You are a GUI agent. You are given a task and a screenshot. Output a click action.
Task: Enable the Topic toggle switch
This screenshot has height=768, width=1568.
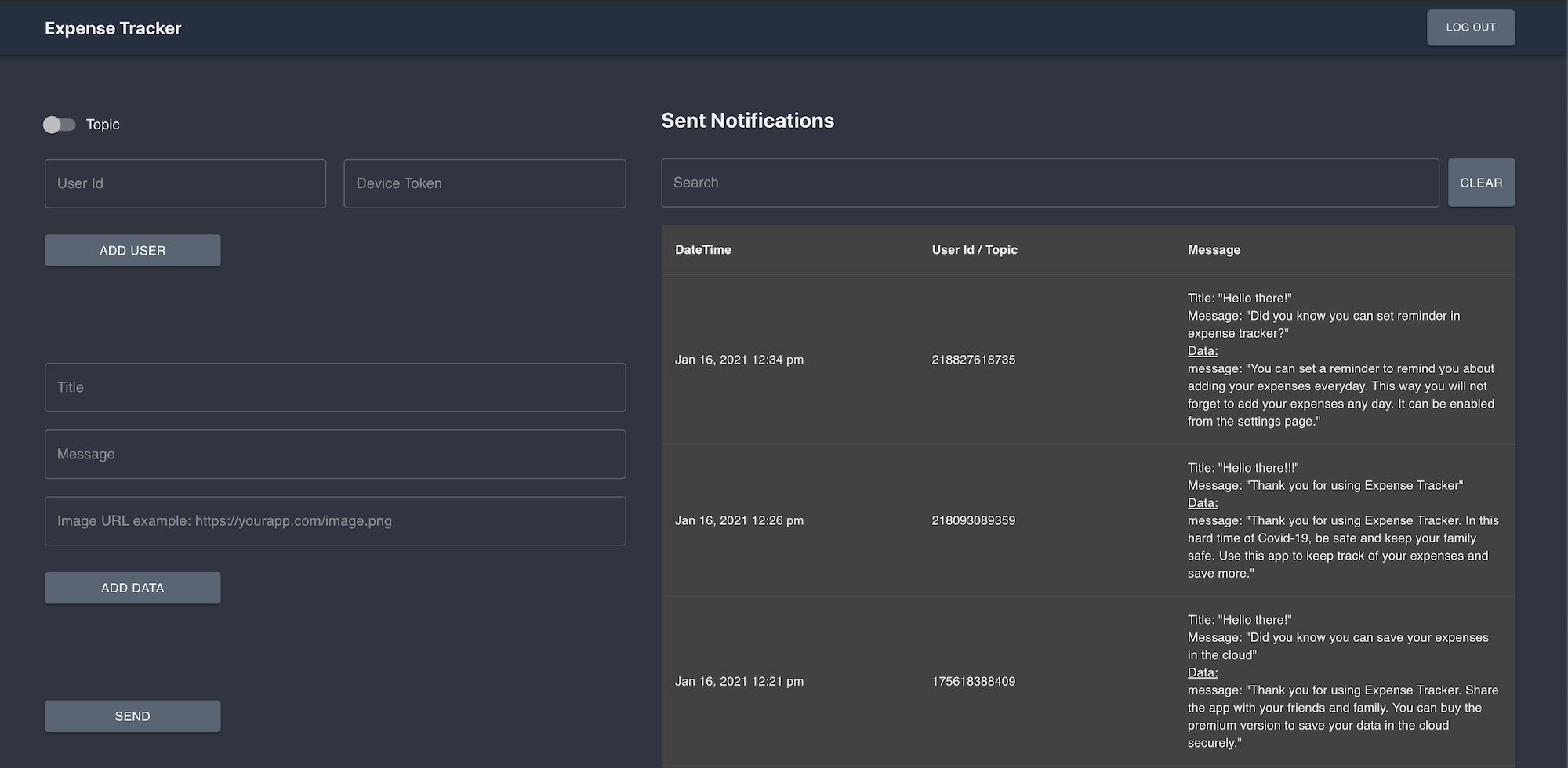tap(60, 124)
